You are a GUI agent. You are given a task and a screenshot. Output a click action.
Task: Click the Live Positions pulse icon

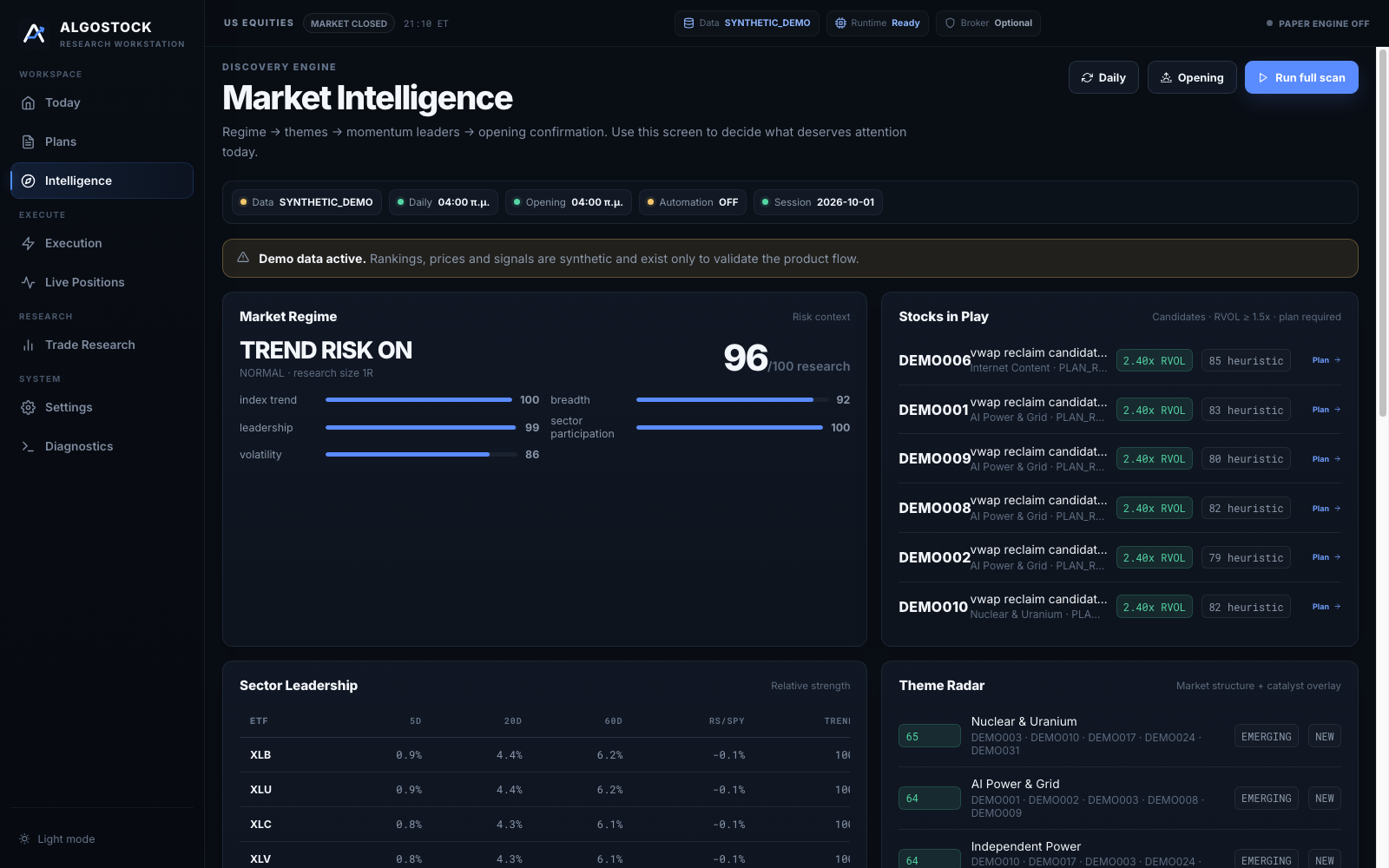[28, 282]
